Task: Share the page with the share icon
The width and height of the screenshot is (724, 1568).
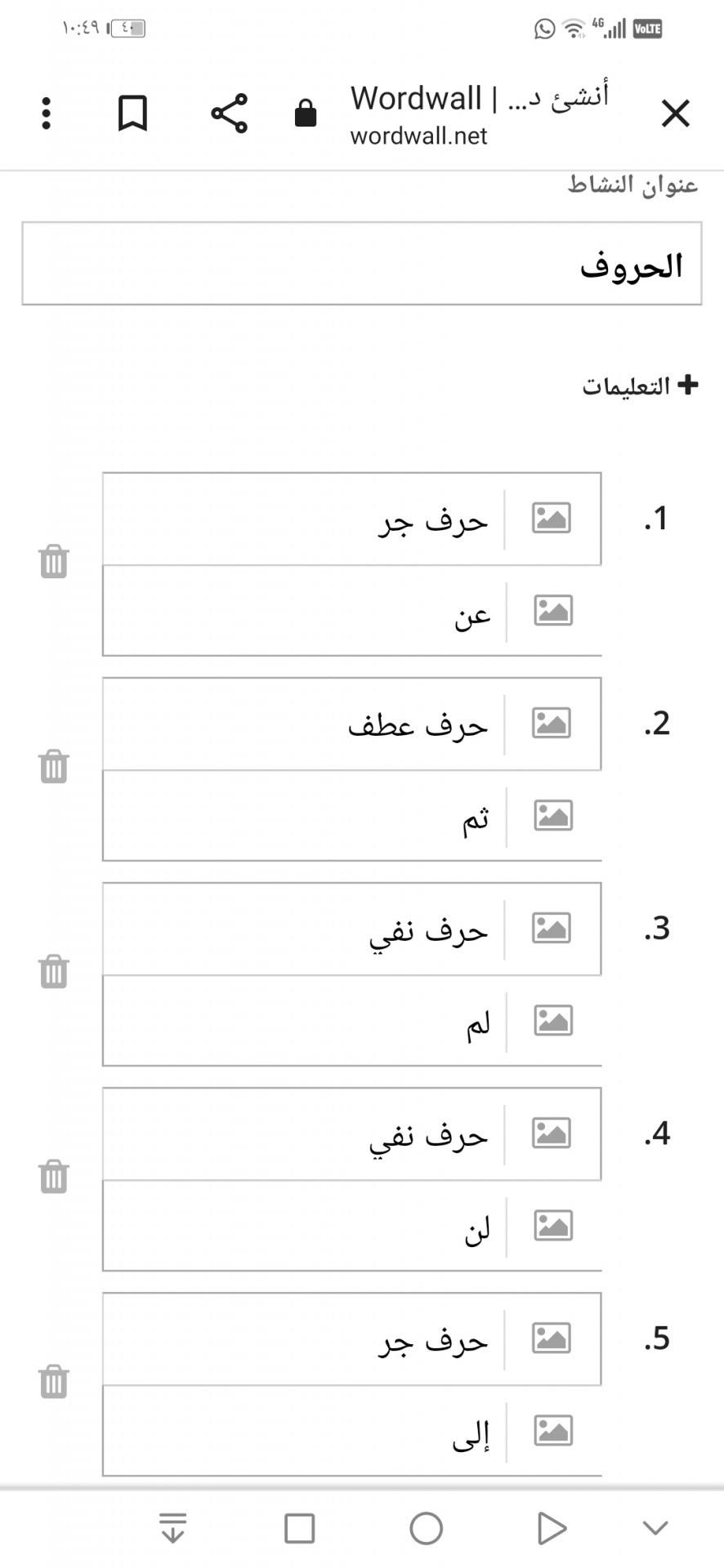Action: (x=230, y=114)
